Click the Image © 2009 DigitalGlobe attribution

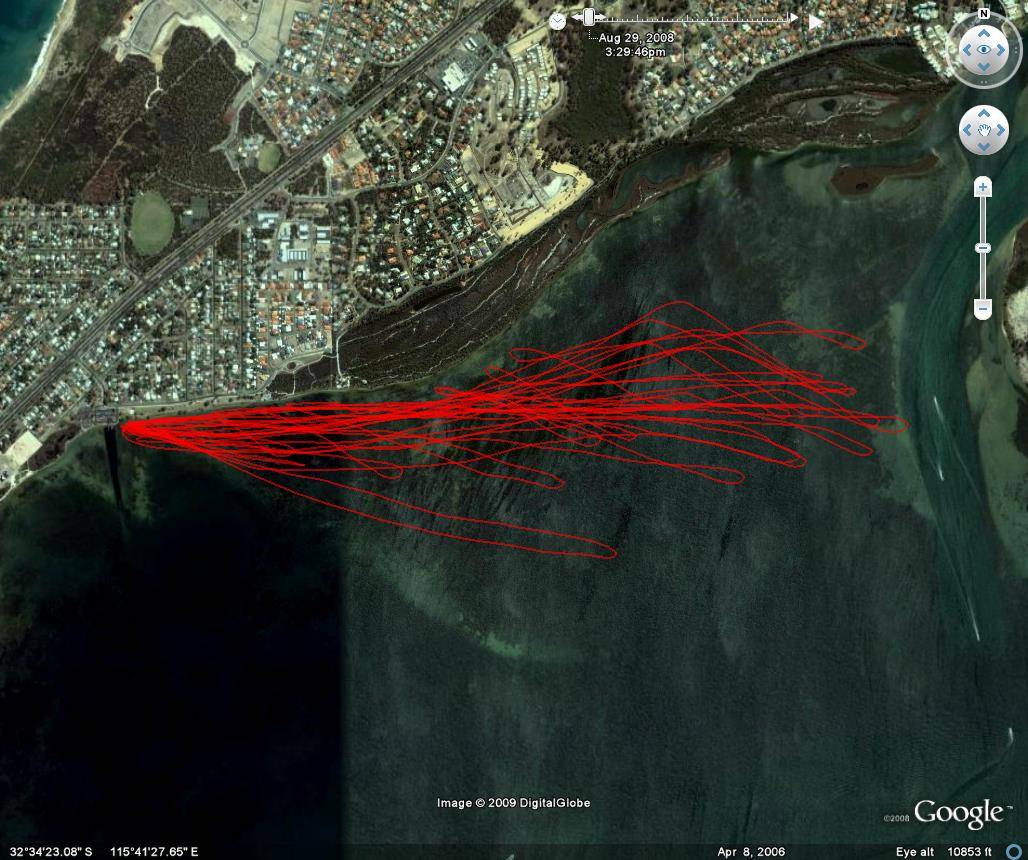(513, 803)
